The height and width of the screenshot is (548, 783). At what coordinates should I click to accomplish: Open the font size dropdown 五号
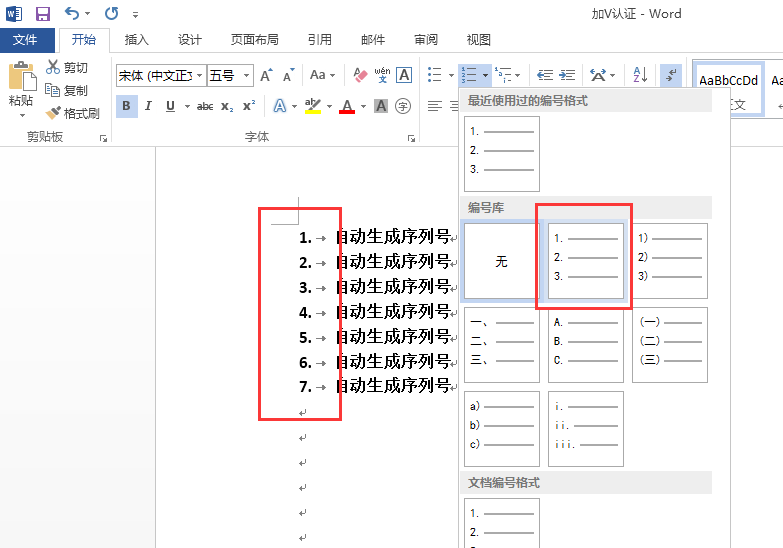point(246,76)
